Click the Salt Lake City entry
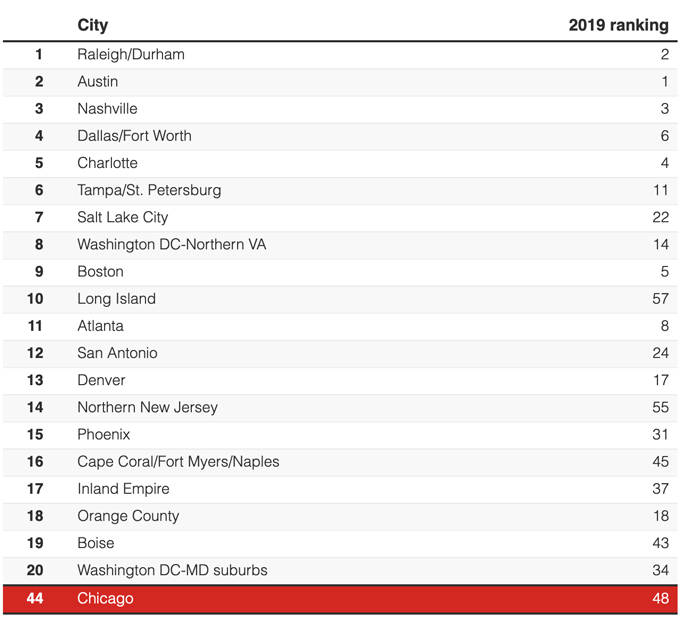 [122, 217]
